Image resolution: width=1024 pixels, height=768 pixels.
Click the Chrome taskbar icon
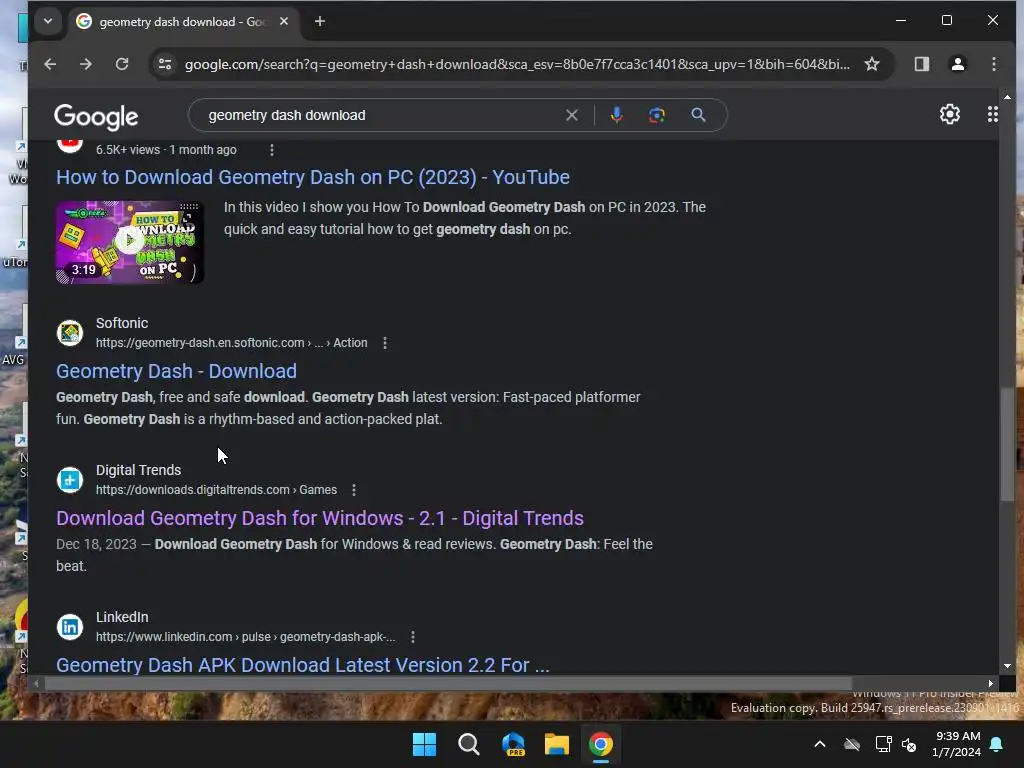click(601, 744)
